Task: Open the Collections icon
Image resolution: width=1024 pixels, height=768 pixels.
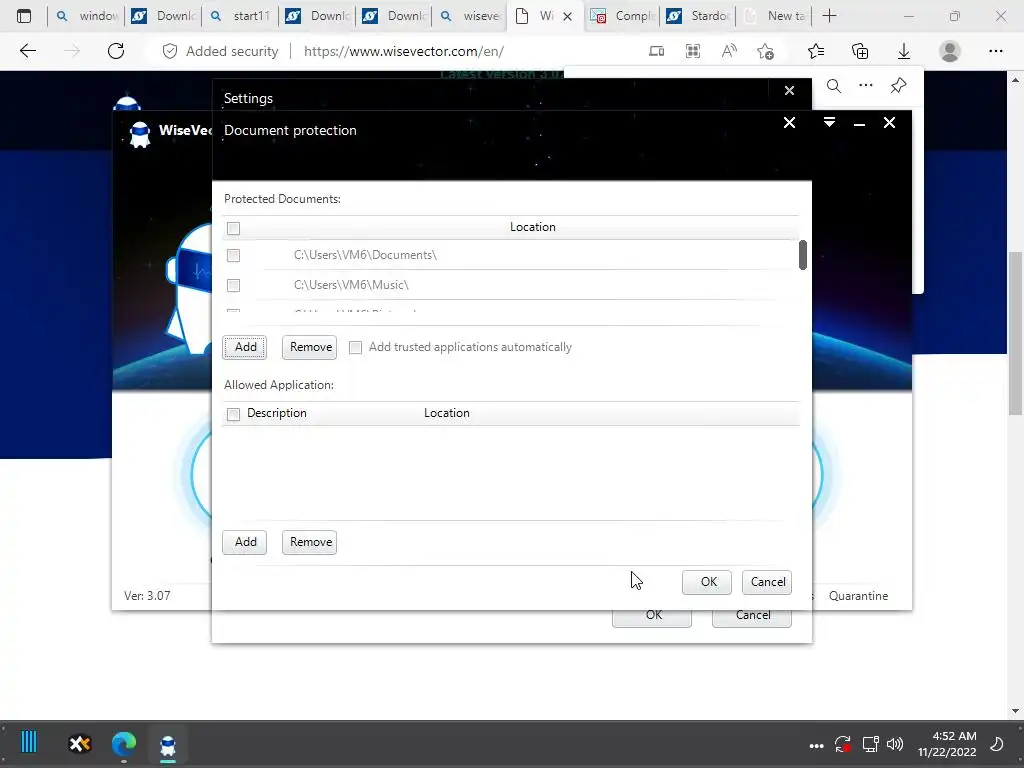Action: (x=860, y=51)
